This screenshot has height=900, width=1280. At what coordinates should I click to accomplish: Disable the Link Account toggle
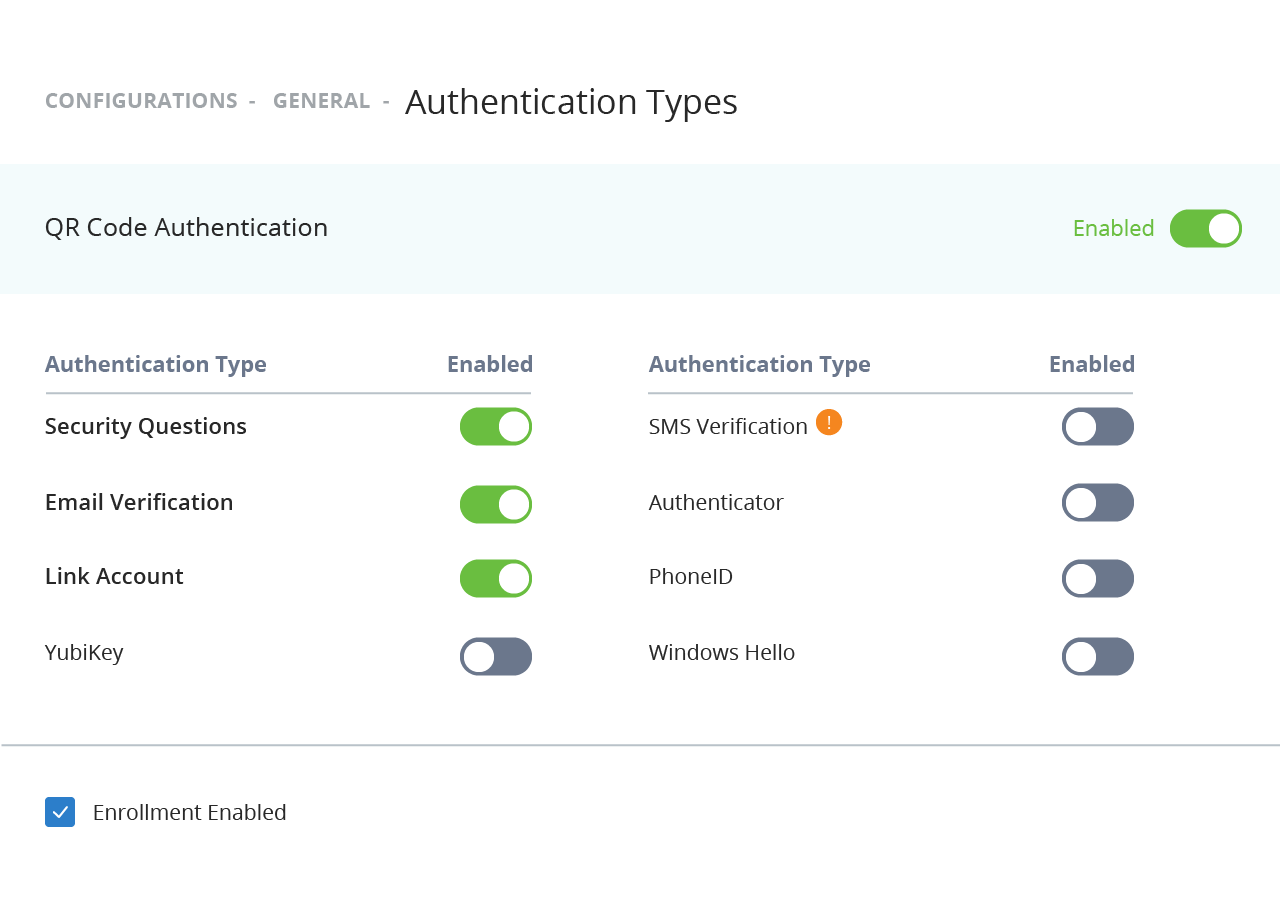495,579
